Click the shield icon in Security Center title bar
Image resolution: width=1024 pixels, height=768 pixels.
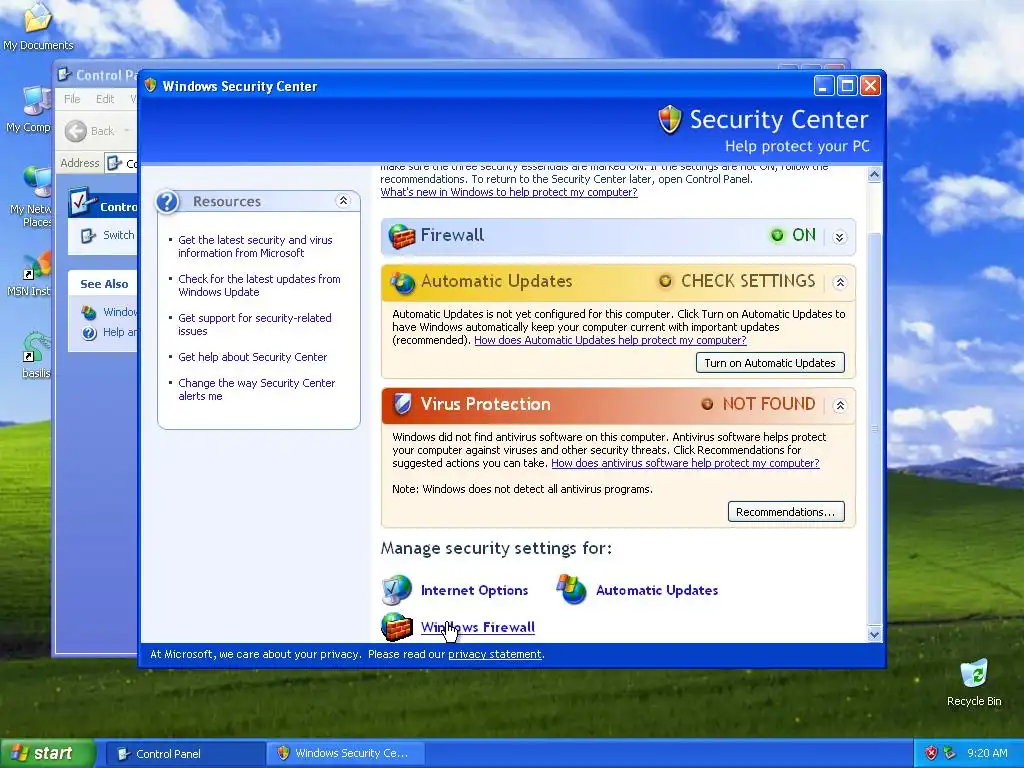click(x=151, y=86)
